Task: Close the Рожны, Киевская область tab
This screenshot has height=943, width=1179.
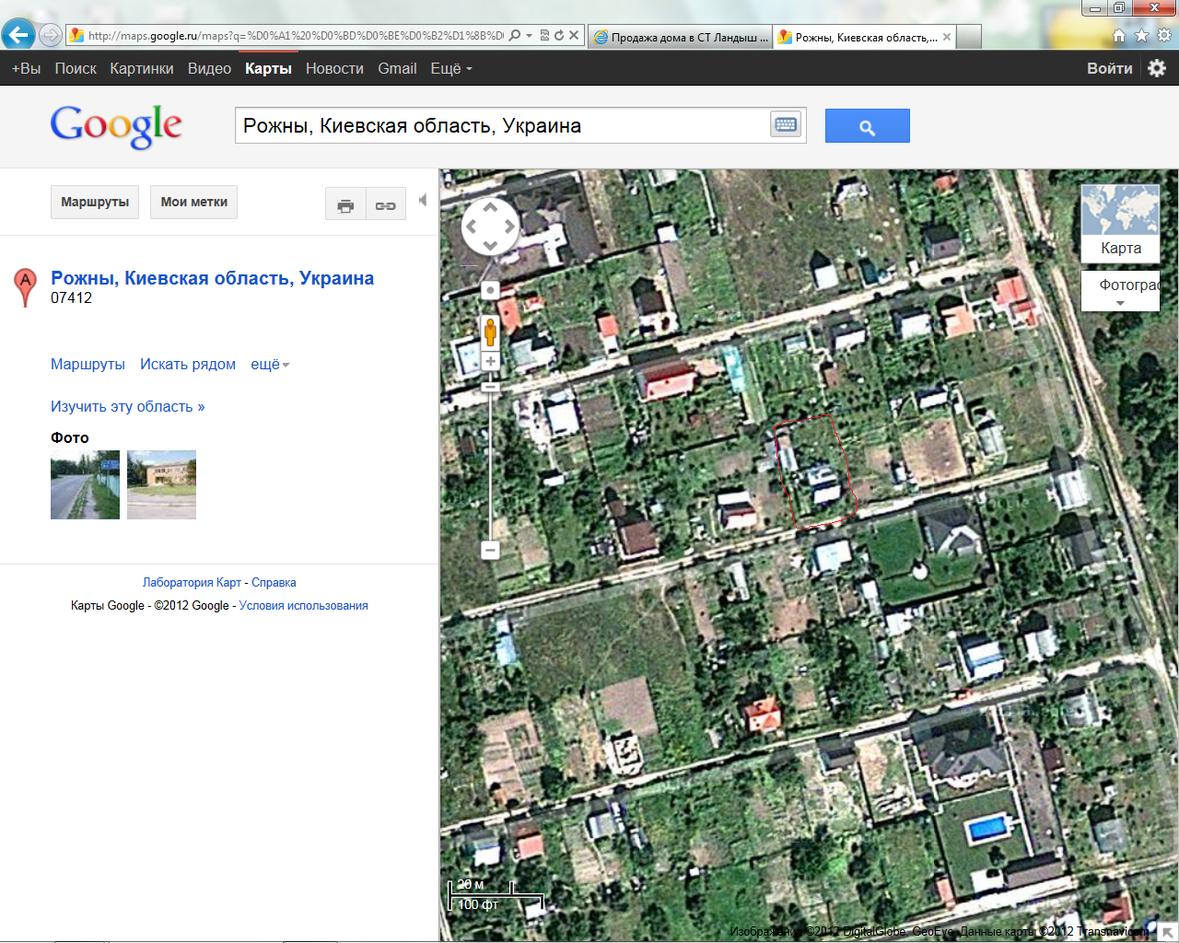Action: point(947,37)
